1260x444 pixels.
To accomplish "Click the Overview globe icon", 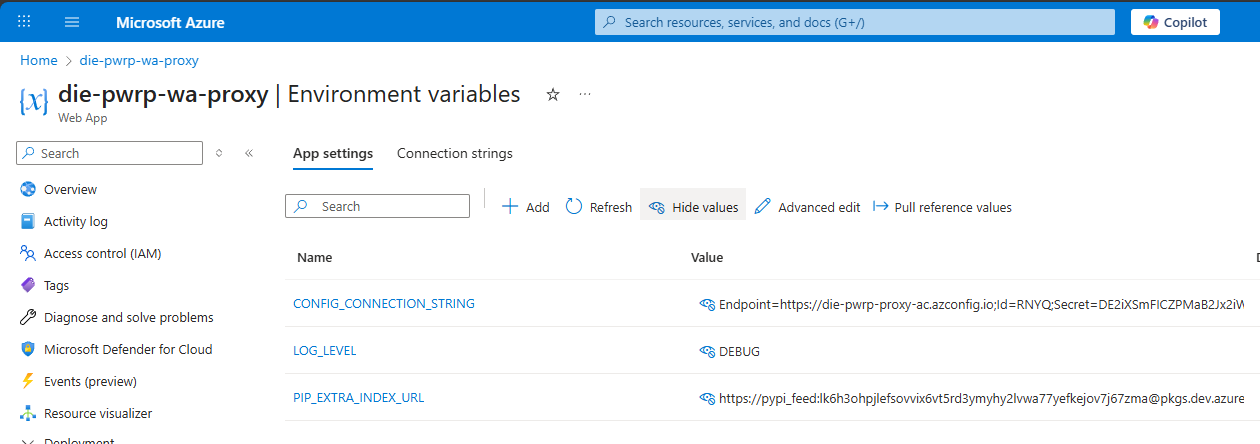I will tap(28, 189).
